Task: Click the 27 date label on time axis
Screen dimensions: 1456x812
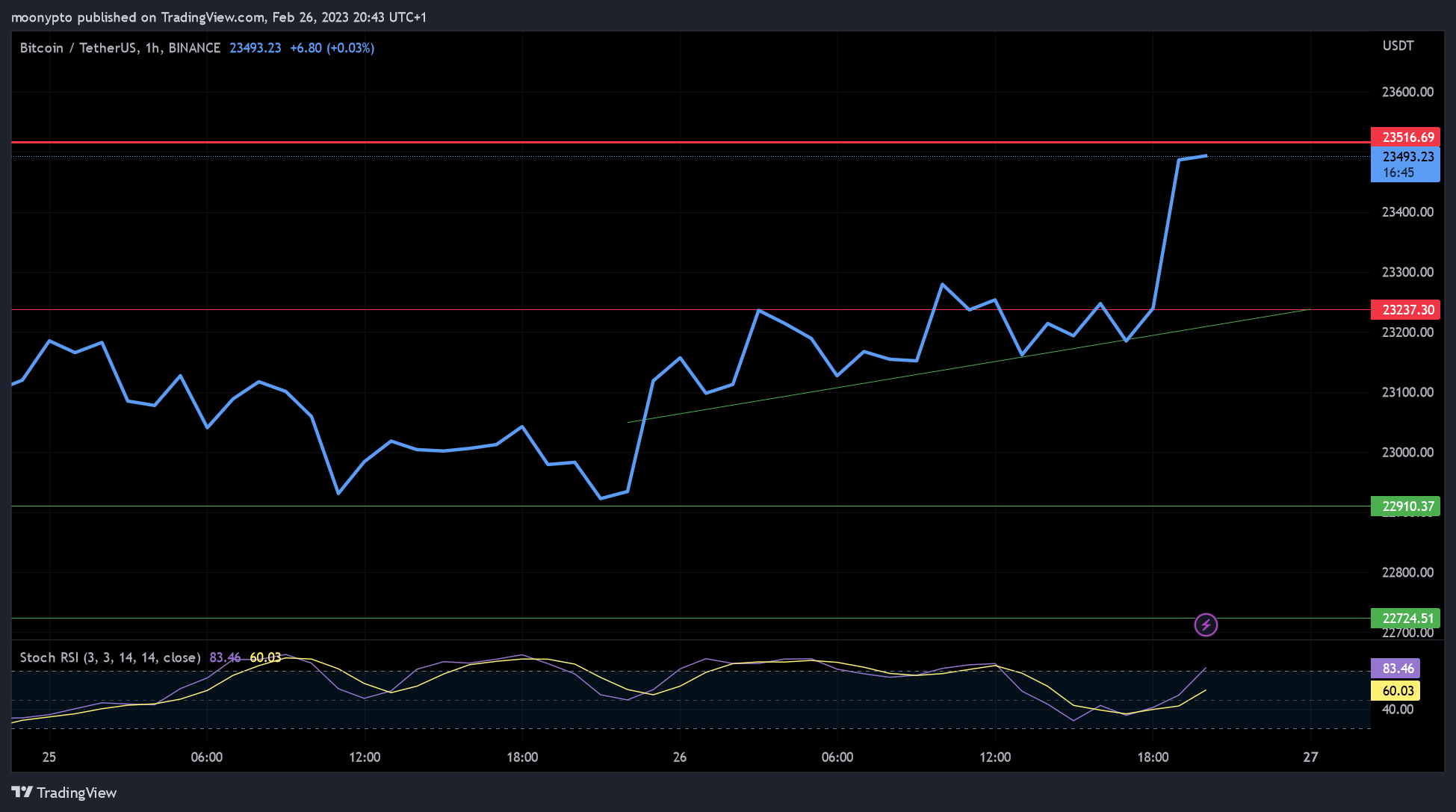Action: point(1310,757)
